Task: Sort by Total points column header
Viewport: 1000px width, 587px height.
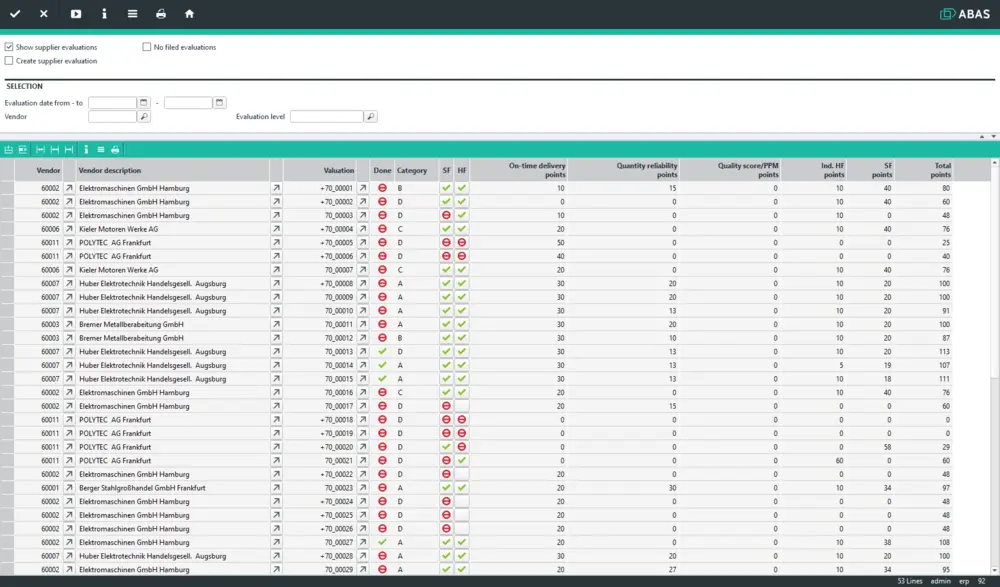Action: click(923, 170)
